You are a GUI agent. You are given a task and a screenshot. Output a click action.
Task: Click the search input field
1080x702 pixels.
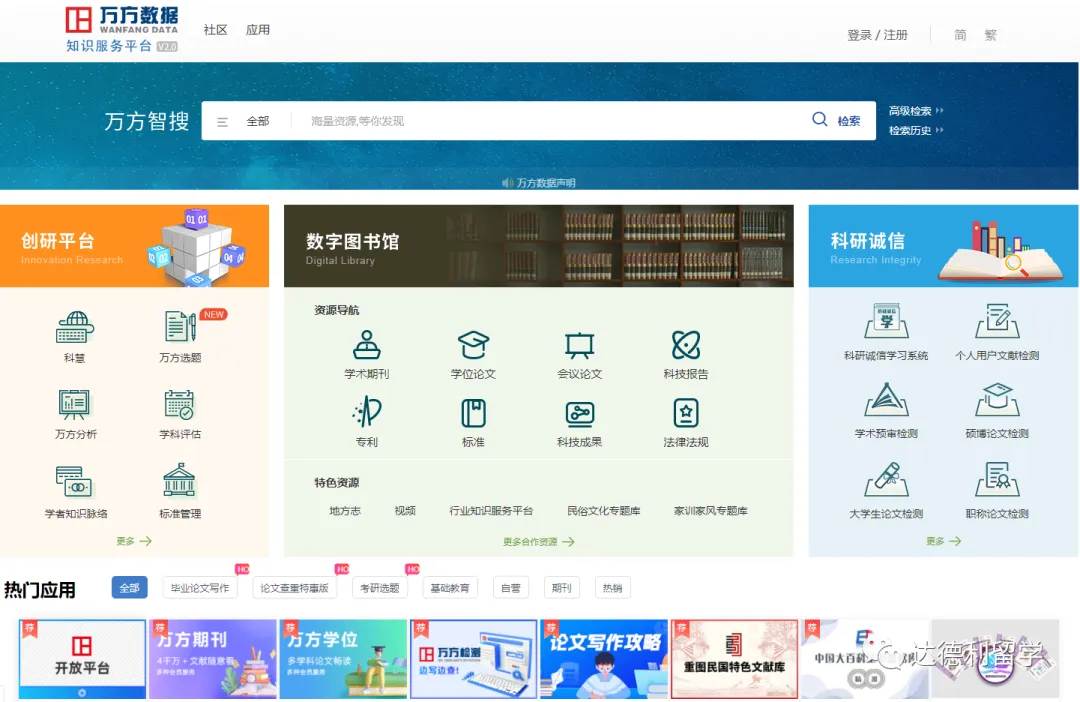point(551,121)
